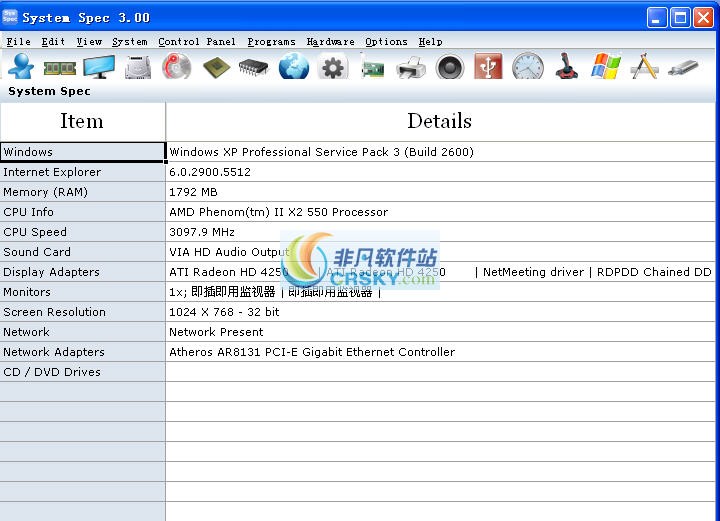Viewport: 720px width, 521px height.
Task: Select the Network item row
Action: tap(83, 332)
